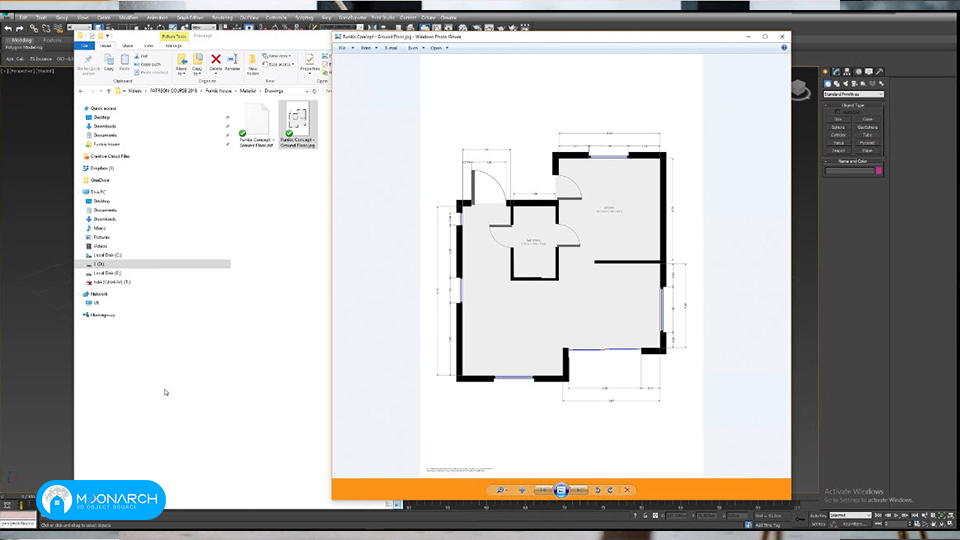
Task: Open the Standard Primitives dropdown
Action: tap(853, 94)
